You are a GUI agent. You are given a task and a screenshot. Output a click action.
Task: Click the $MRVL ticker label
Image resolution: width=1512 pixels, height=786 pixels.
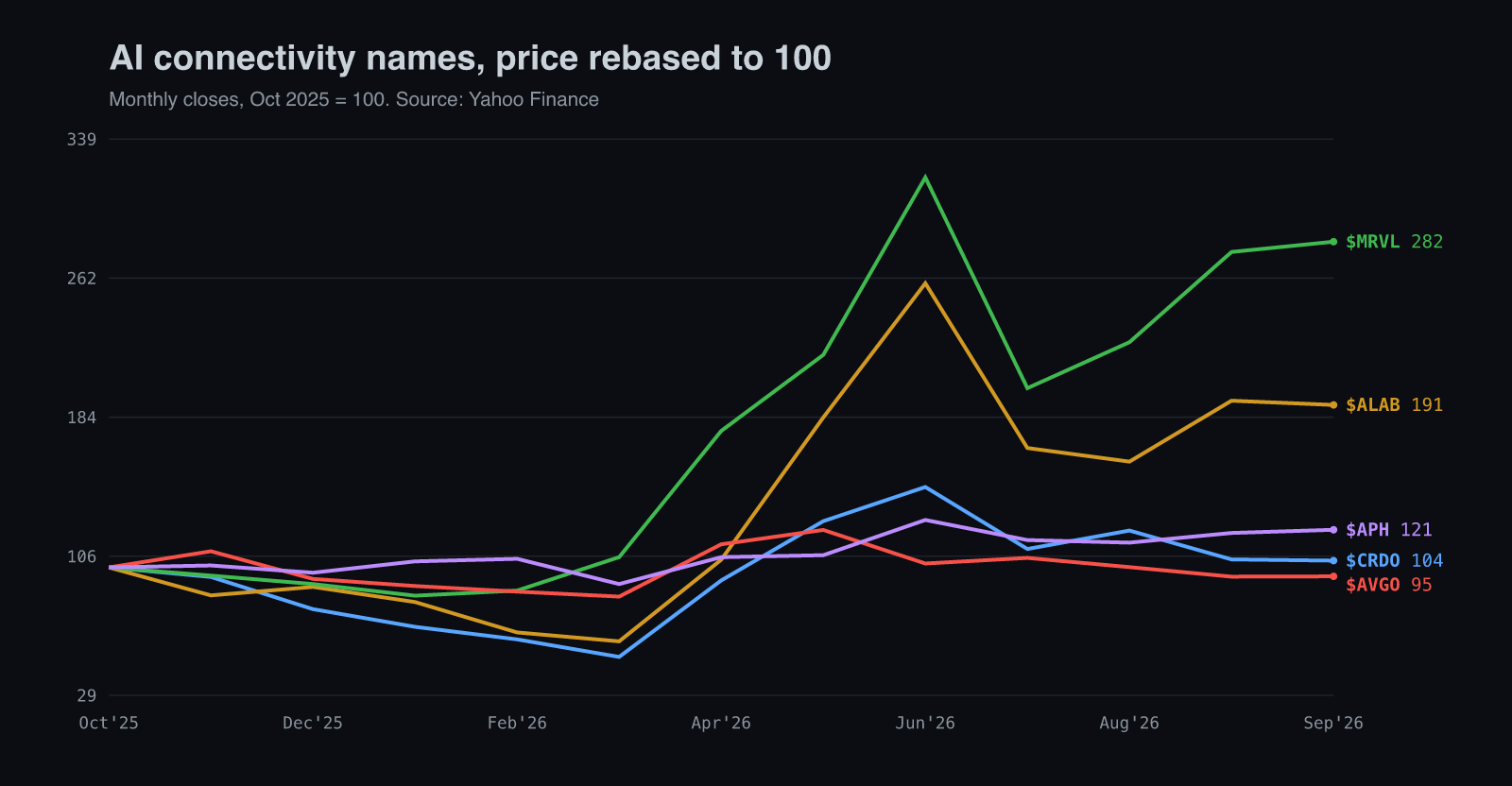tap(1373, 242)
